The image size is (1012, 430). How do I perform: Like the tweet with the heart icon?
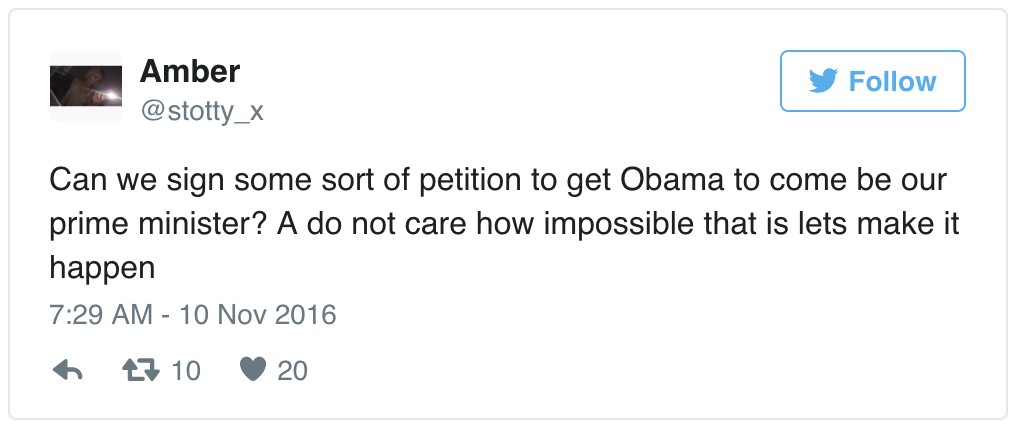click(x=254, y=371)
